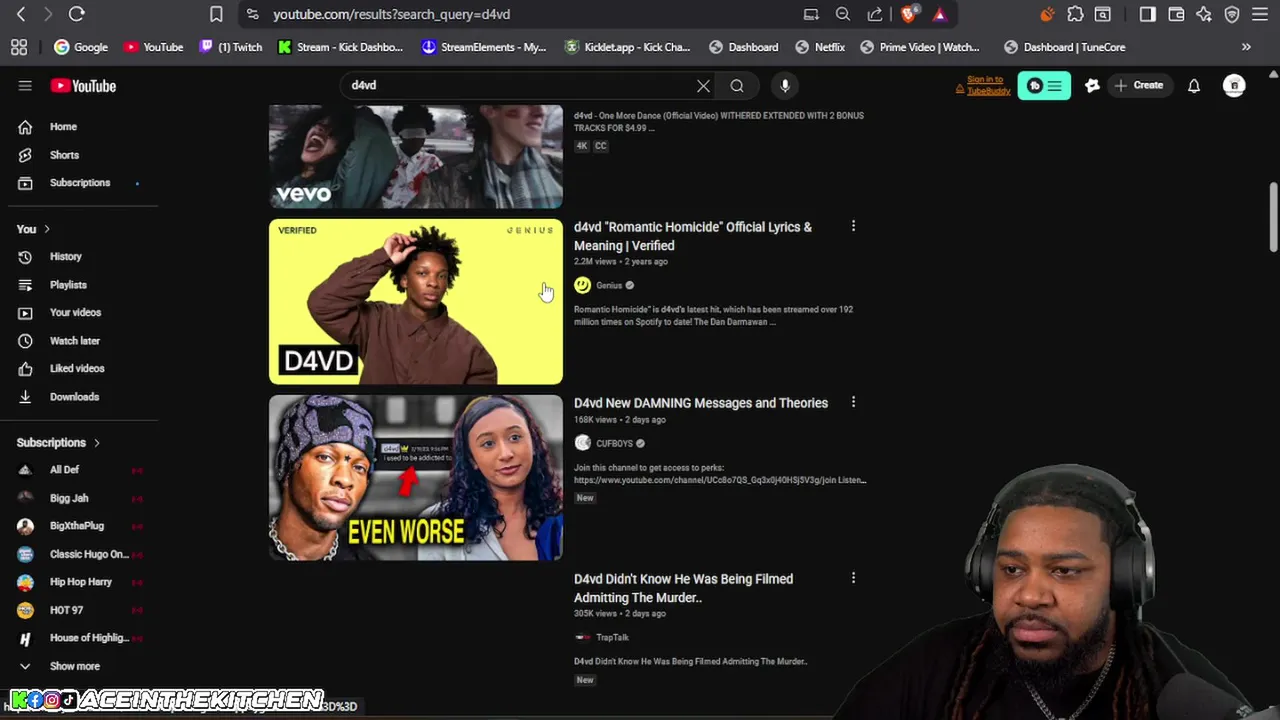The width and height of the screenshot is (1280, 720).
Task: Open D4vd New DAMNING Messages and Theories title
Action: [x=701, y=403]
